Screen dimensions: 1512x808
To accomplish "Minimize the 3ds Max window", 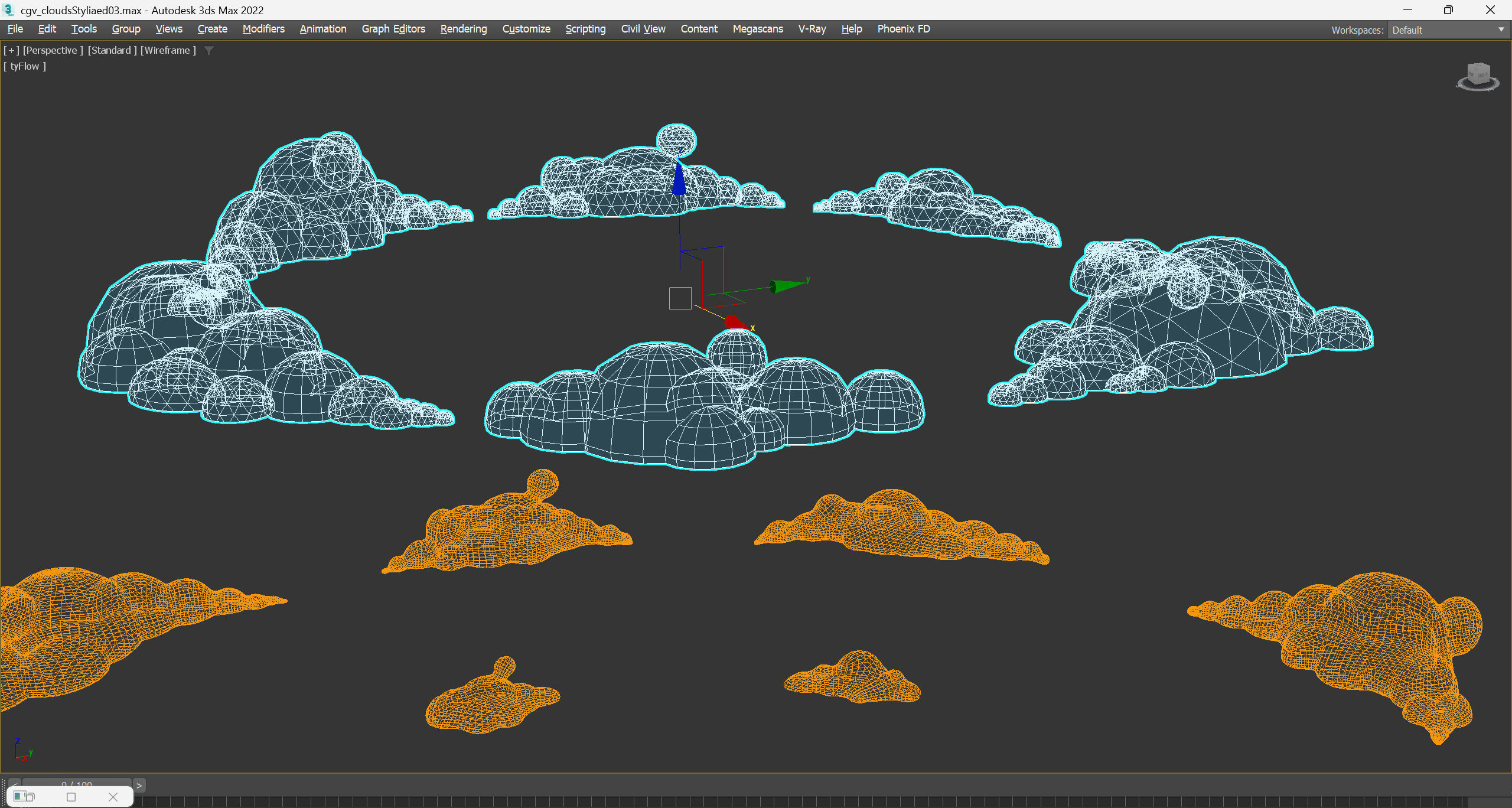I will pyautogui.click(x=1407, y=9).
